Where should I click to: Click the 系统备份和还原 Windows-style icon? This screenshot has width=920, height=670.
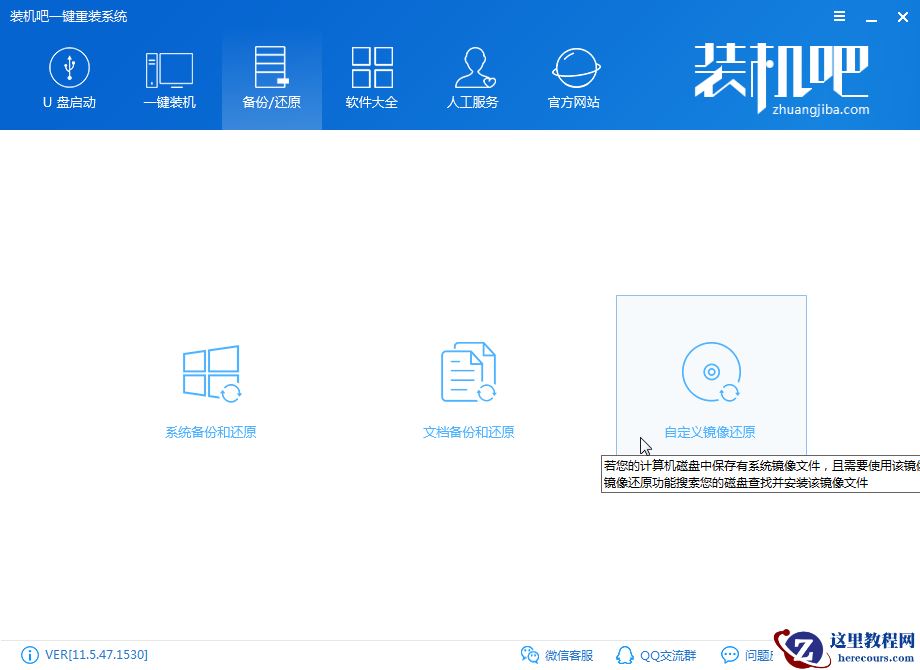click(x=211, y=373)
